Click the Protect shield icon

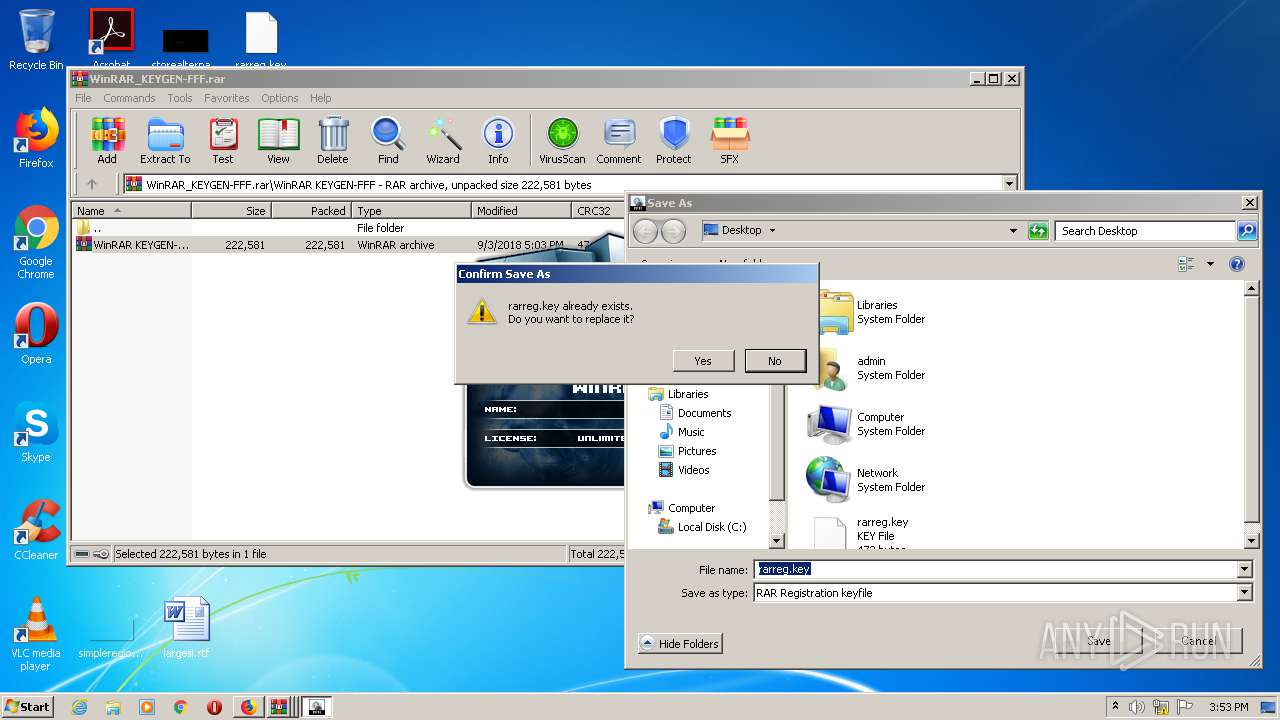click(x=674, y=141)
